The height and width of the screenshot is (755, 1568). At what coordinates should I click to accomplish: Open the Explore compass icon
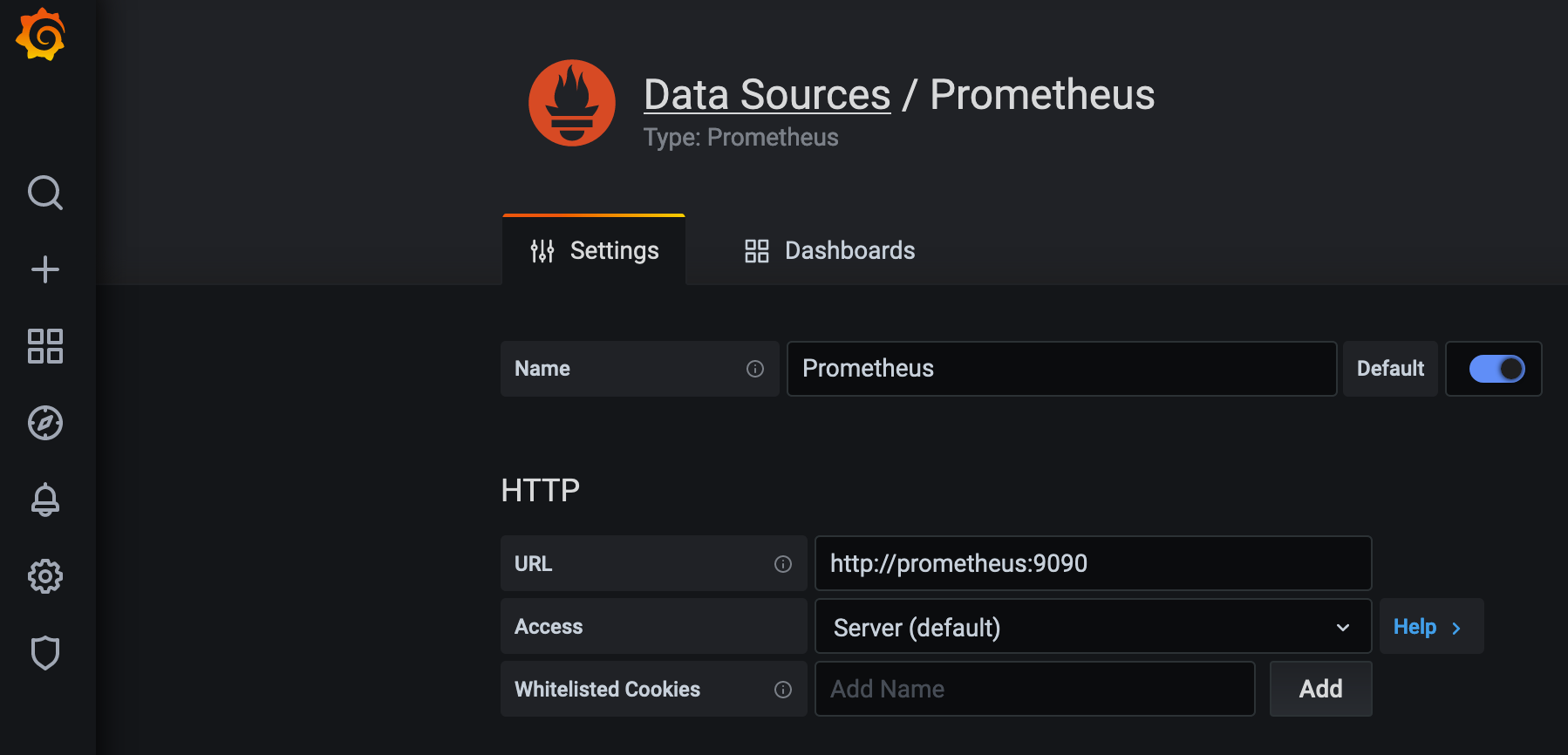click(x=45, y=423)
